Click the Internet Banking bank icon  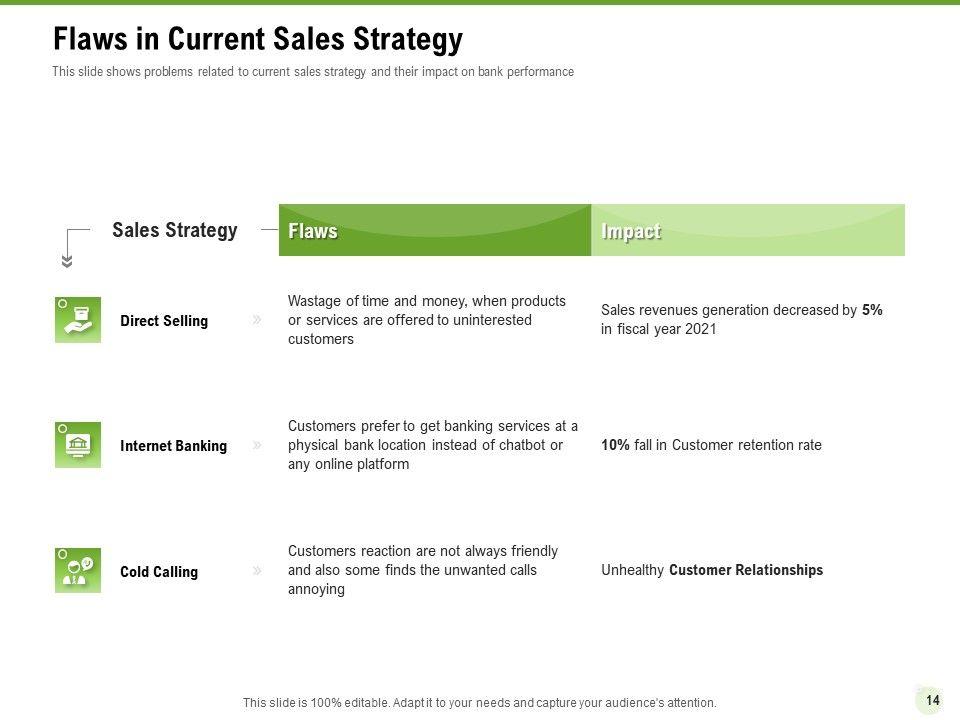(x=78, y=445)
